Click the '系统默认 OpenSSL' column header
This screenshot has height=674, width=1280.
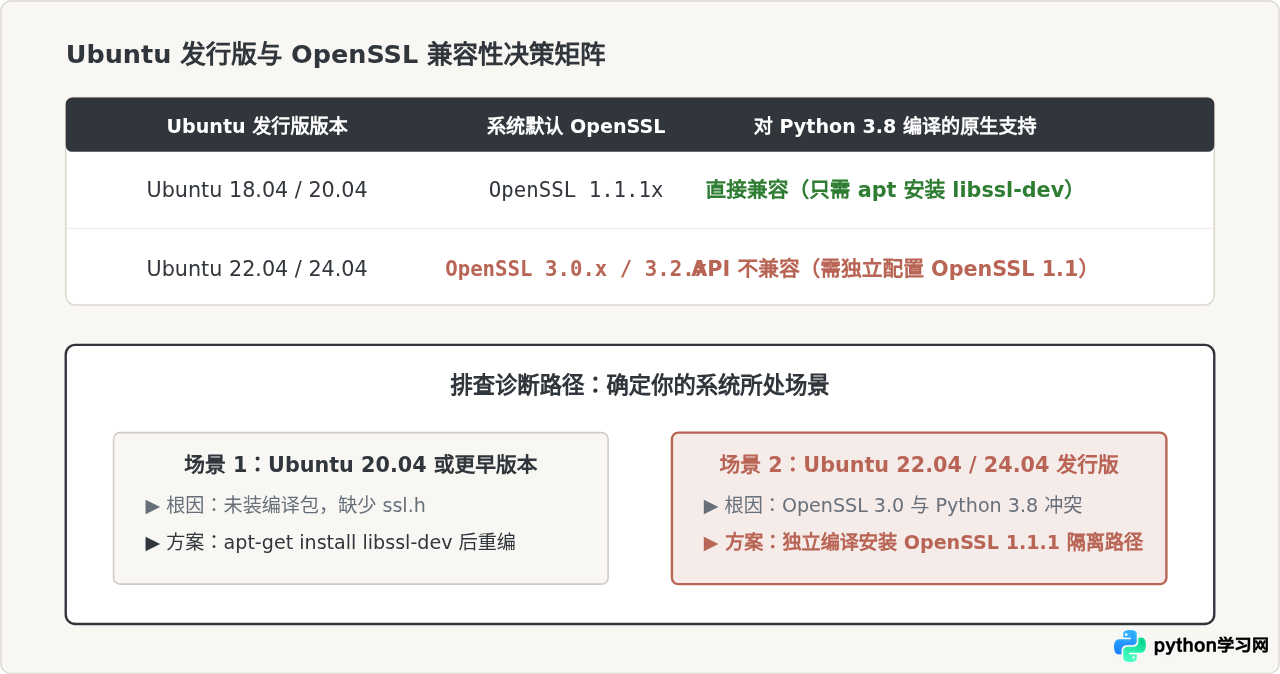pos(576,126)
